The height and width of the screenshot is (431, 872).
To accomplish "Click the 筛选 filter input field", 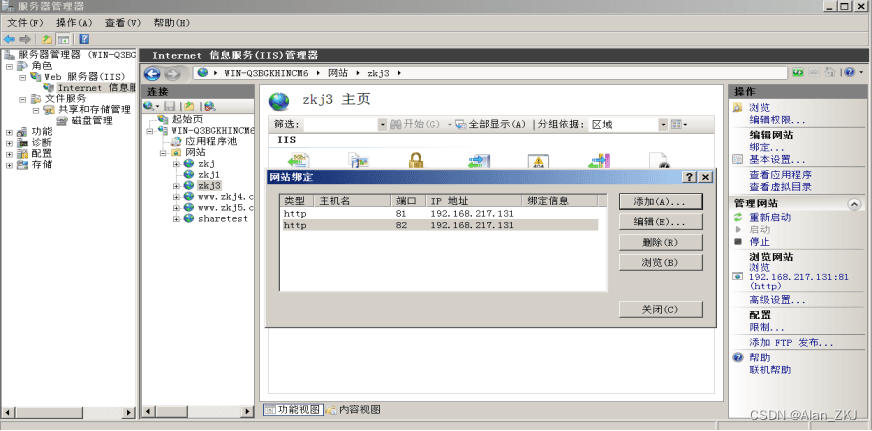I will [x=340, y=125].
